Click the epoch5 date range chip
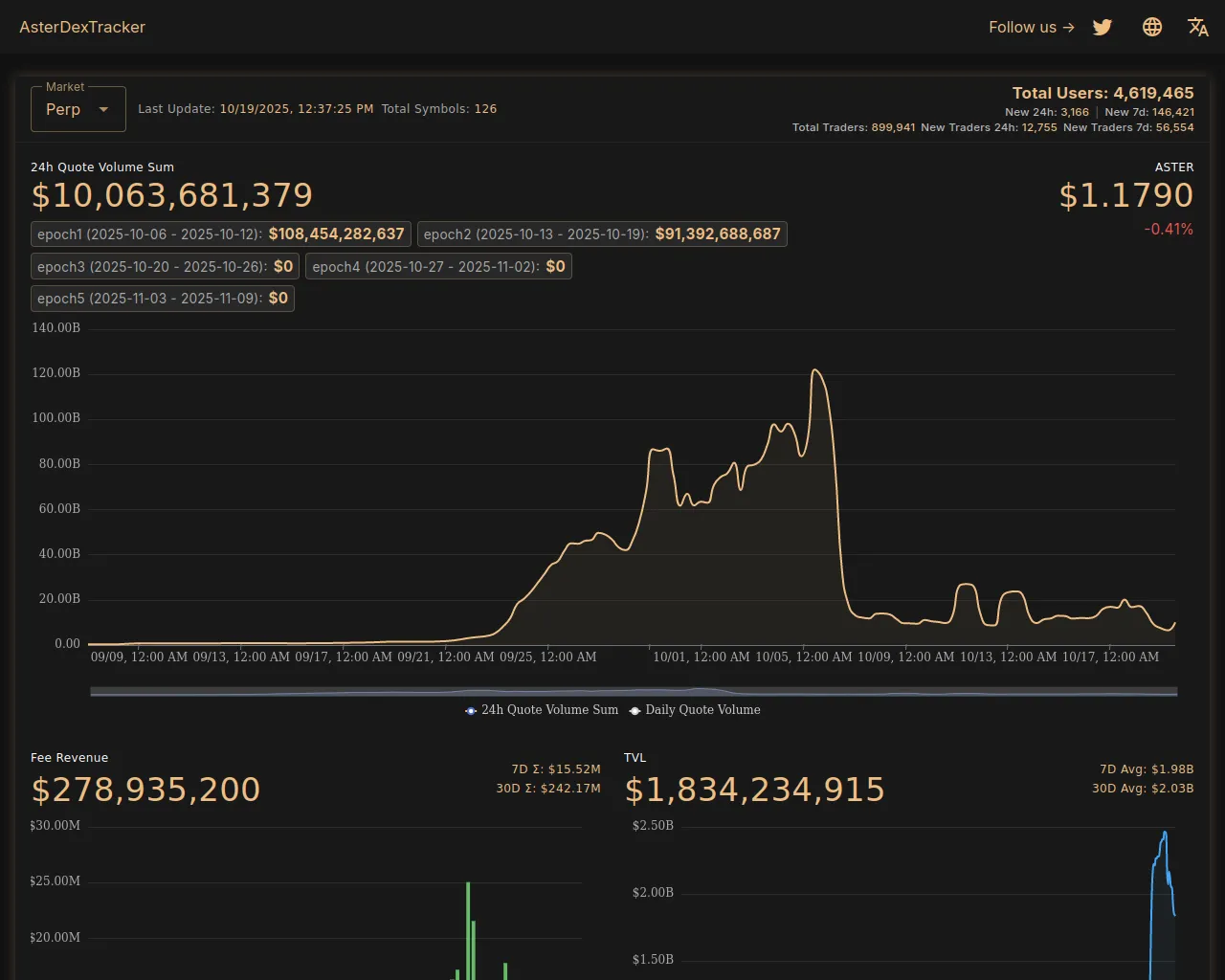Screen dimensions: 1225x980 [x=162, y=299]
